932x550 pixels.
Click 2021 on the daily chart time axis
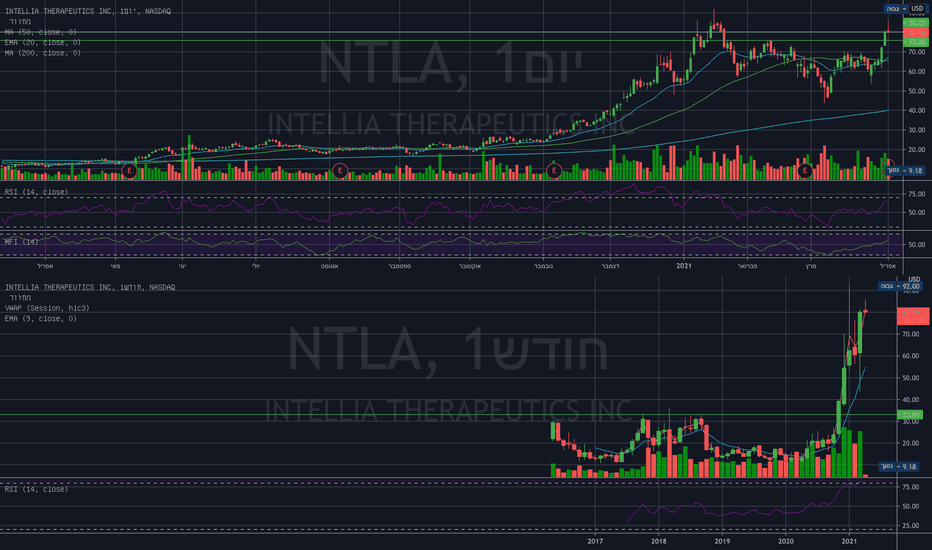click(x=684, y=266)
